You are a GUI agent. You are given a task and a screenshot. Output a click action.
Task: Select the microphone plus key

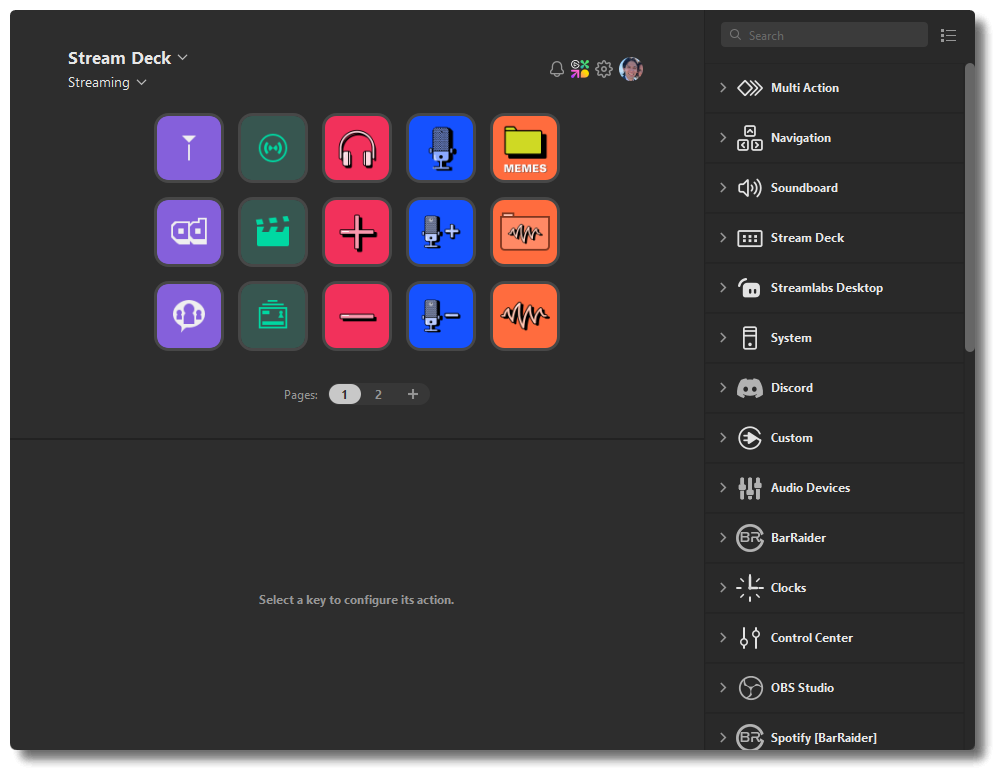(x=441, y=232)
